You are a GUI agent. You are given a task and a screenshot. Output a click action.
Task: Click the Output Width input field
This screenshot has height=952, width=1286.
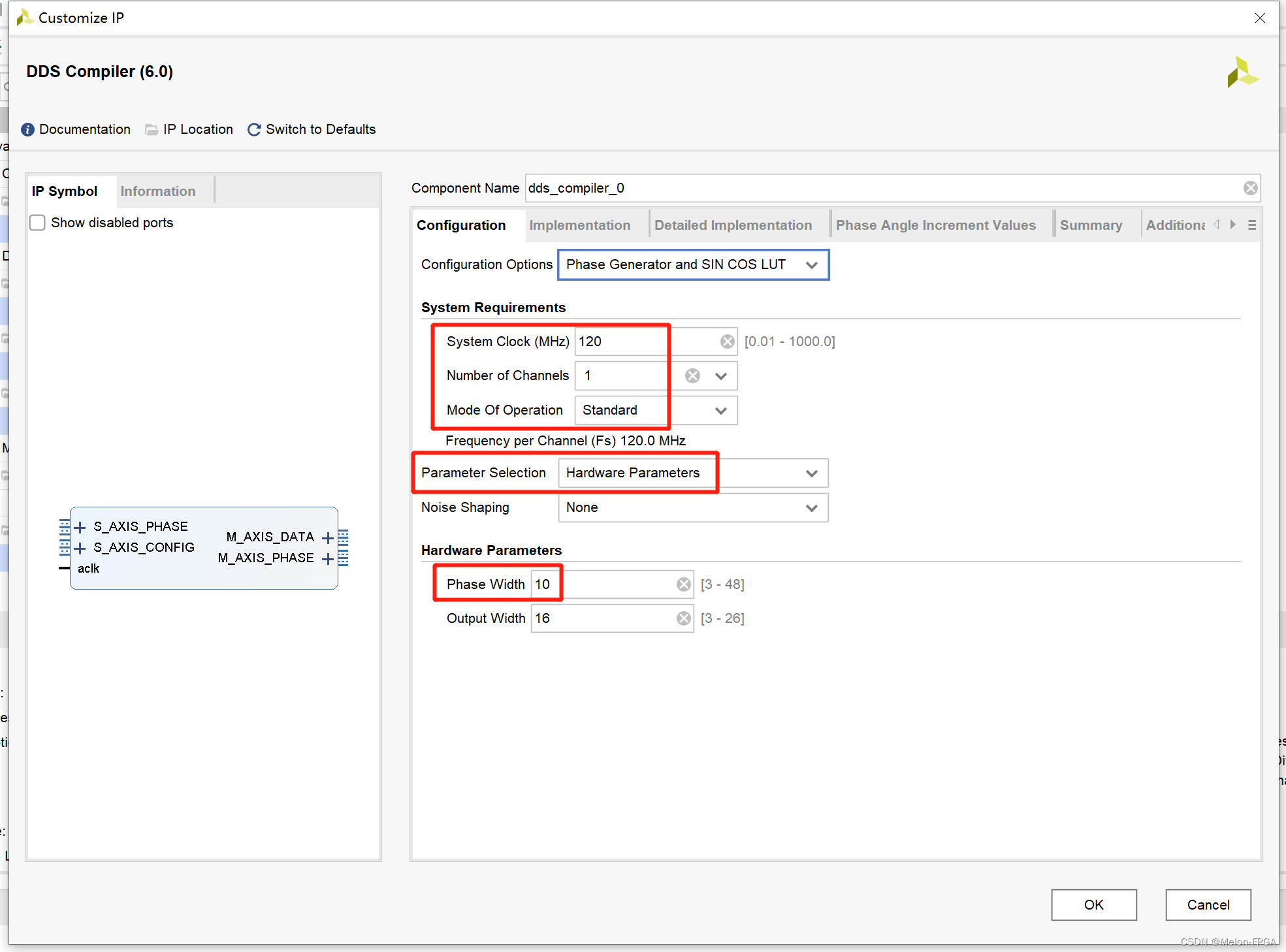pyautogui.click(x=601, y=618)
